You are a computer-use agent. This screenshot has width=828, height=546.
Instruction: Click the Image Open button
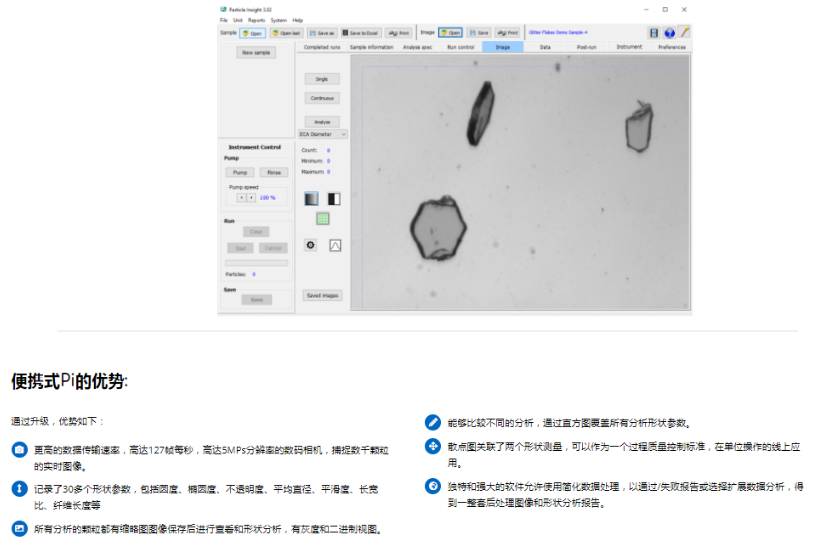click(x=450, y=33)
